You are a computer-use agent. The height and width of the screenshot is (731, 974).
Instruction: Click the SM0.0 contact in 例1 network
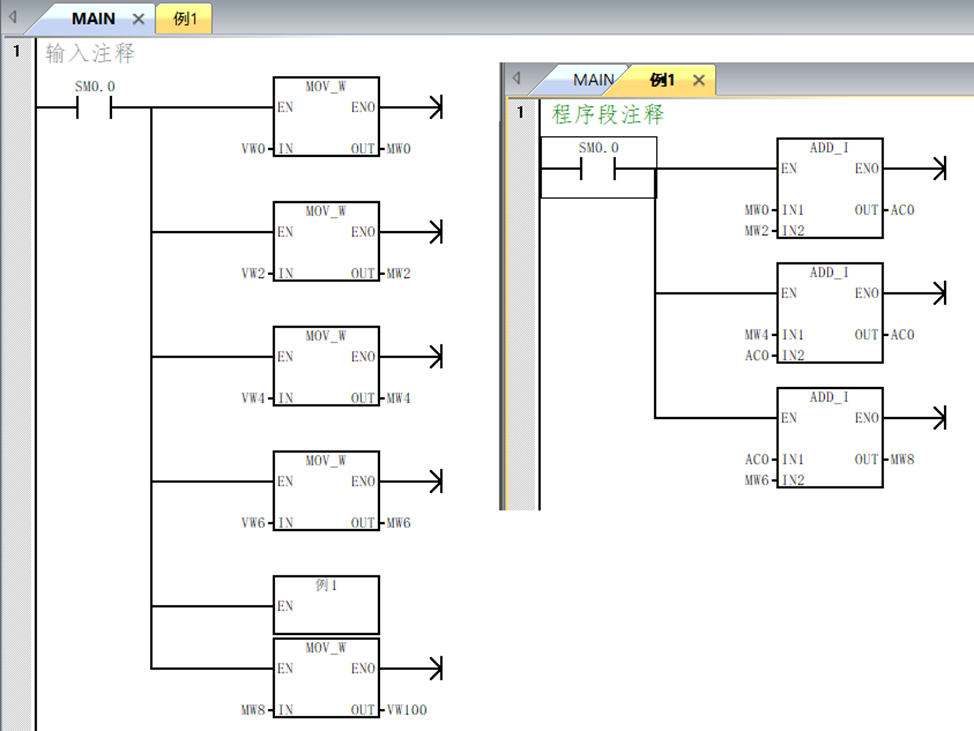(598, 168)
